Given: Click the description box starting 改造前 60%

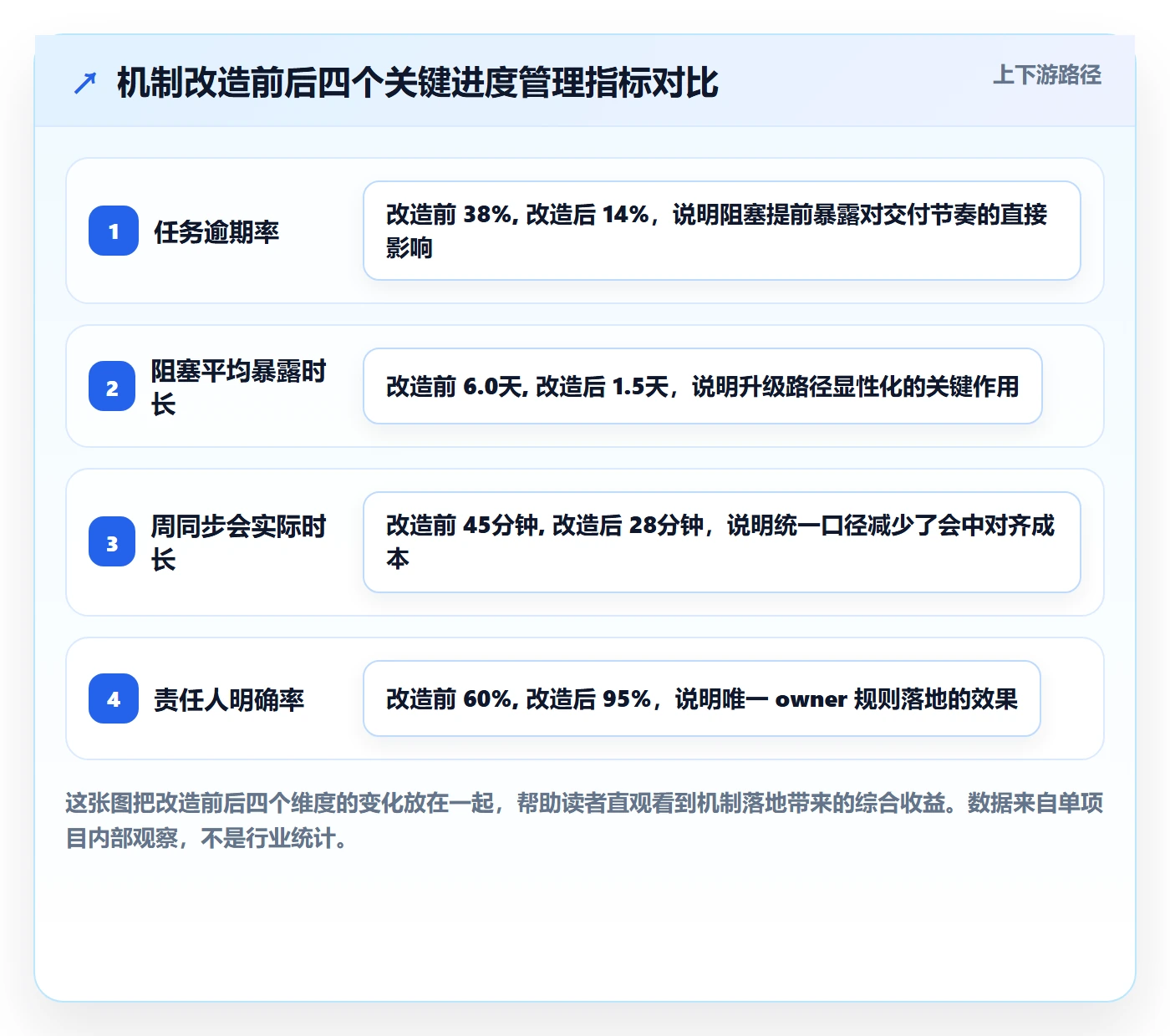Looking at the screenshot, I should [702, 698].
